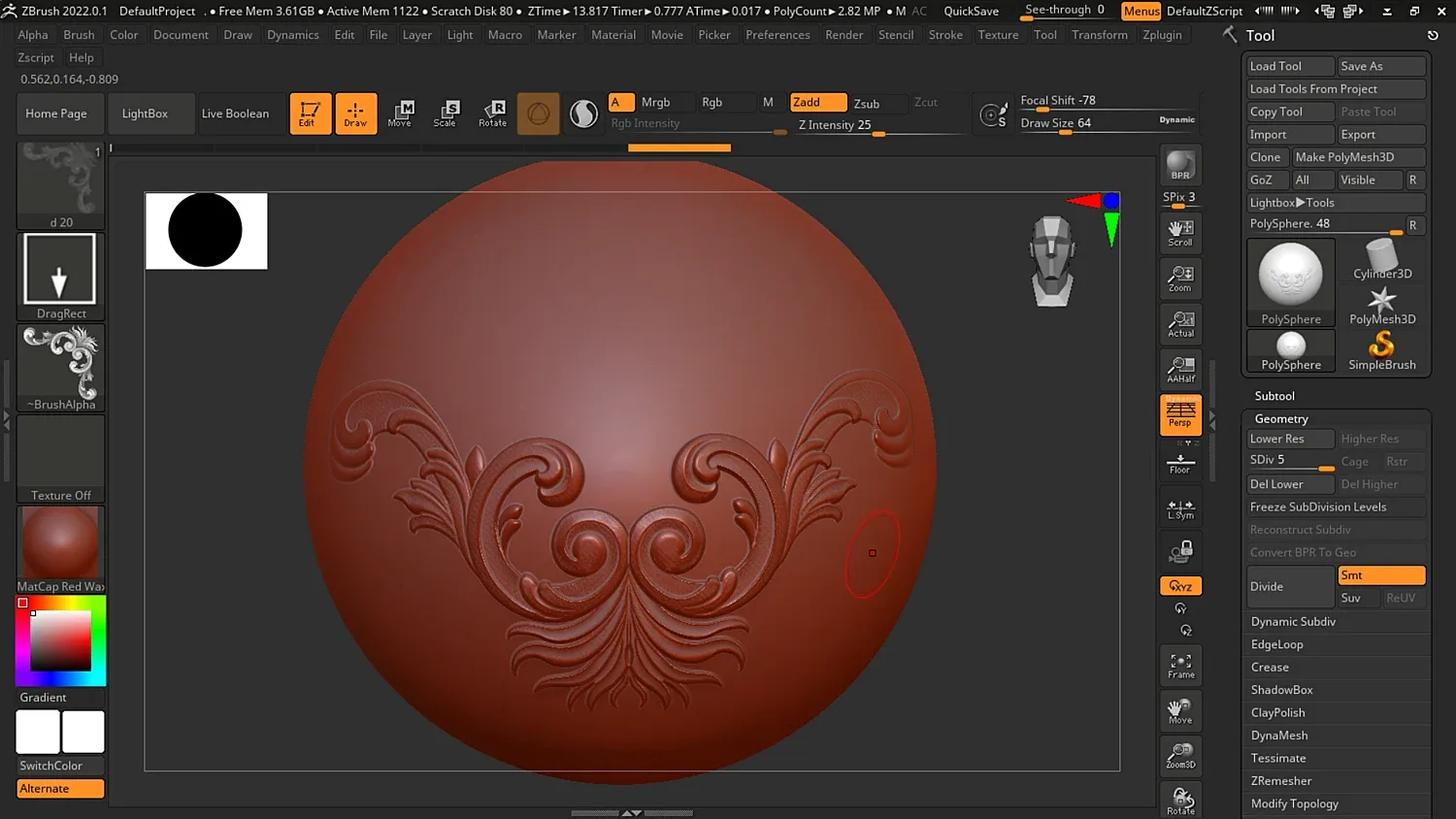Viewport: 1456px width, 819px height.
Task: Click the Floor grid icon
Action: (1180, 463)
